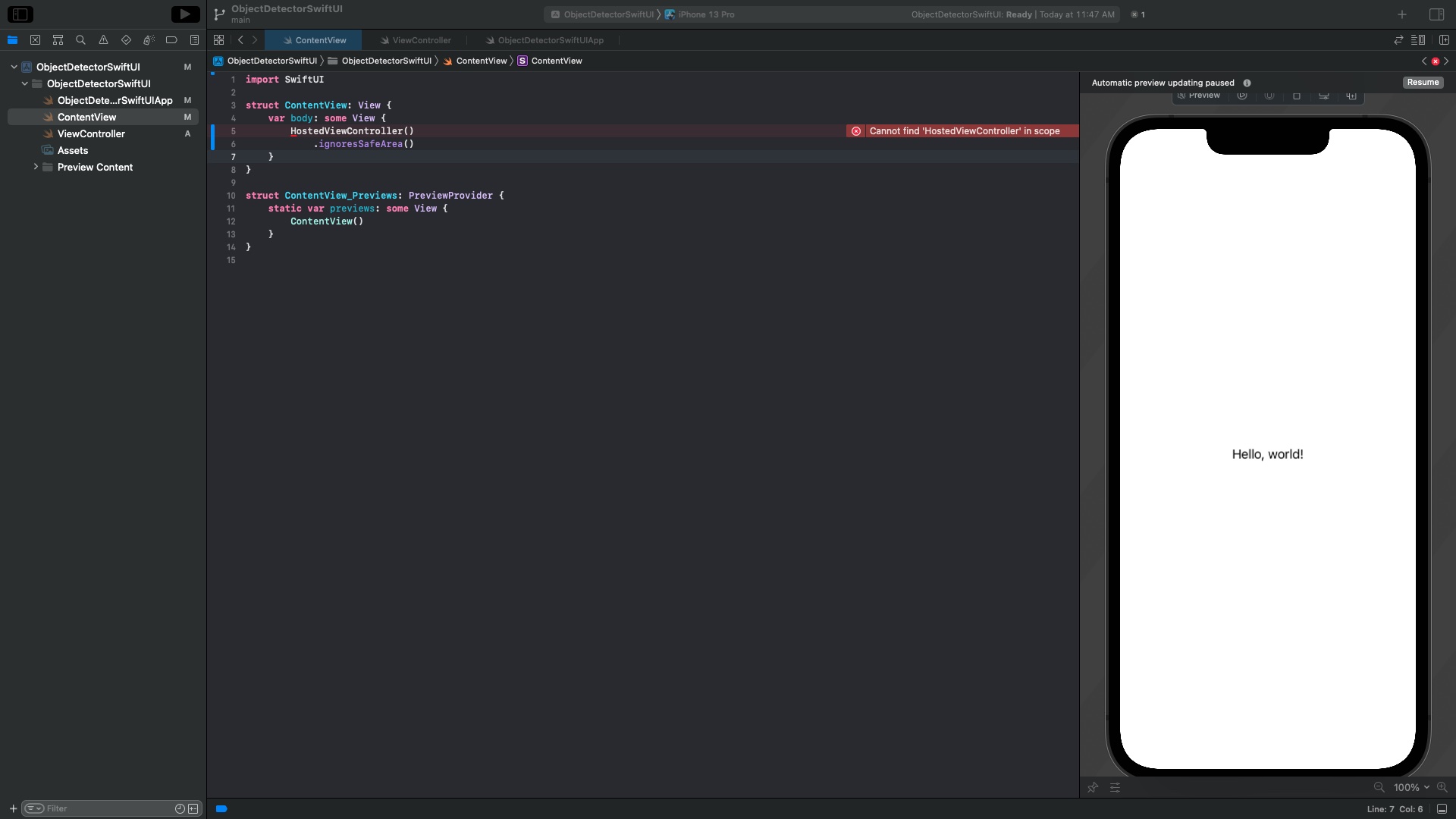Toggle automatic preview updating setting
The width and height of the screenshot is (1456, 819).
point(1247,82)
